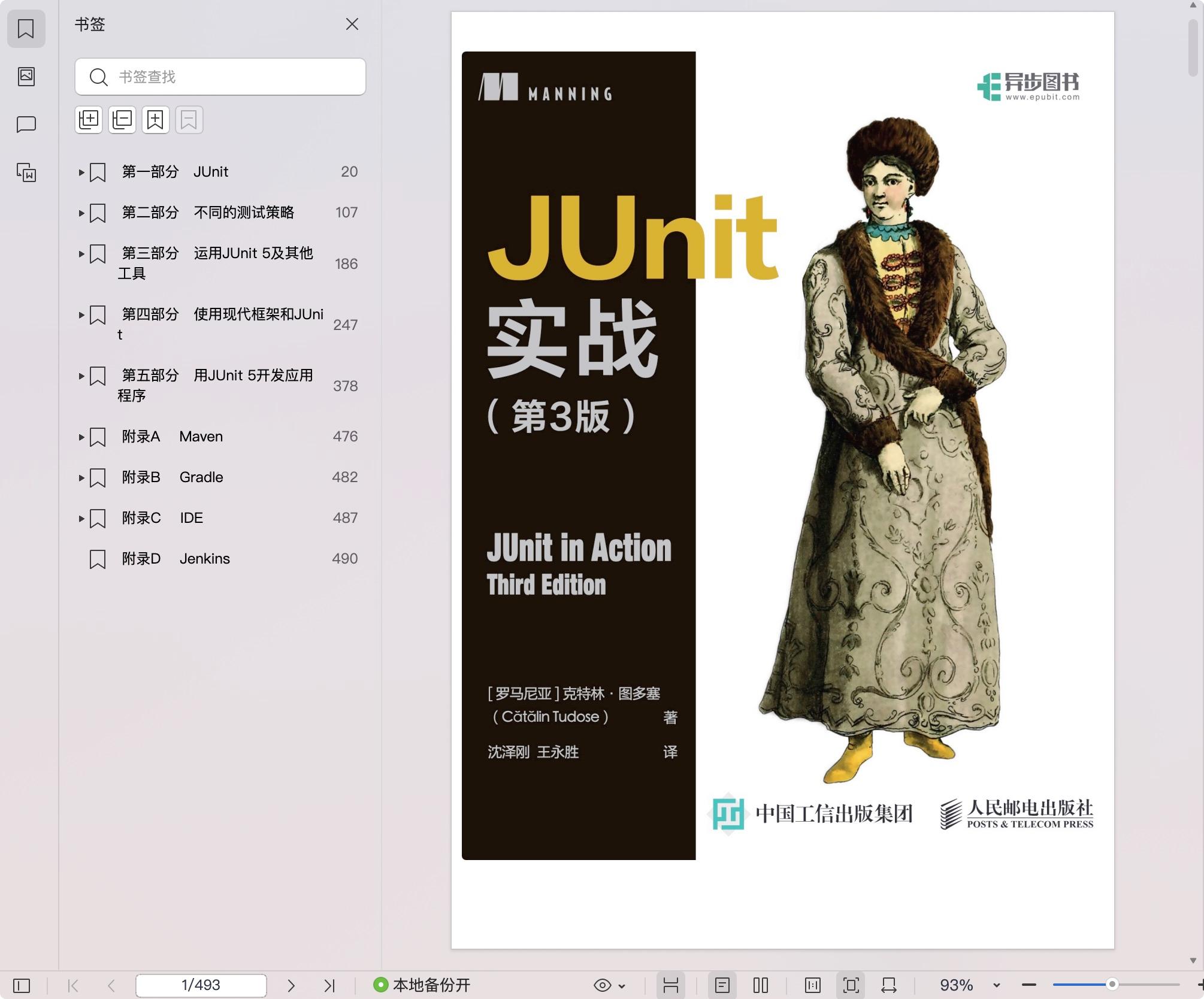Open bookmark 第一部分 JUnit
1204x999 pixels.
pyautogui.click(x=175, y=172)
